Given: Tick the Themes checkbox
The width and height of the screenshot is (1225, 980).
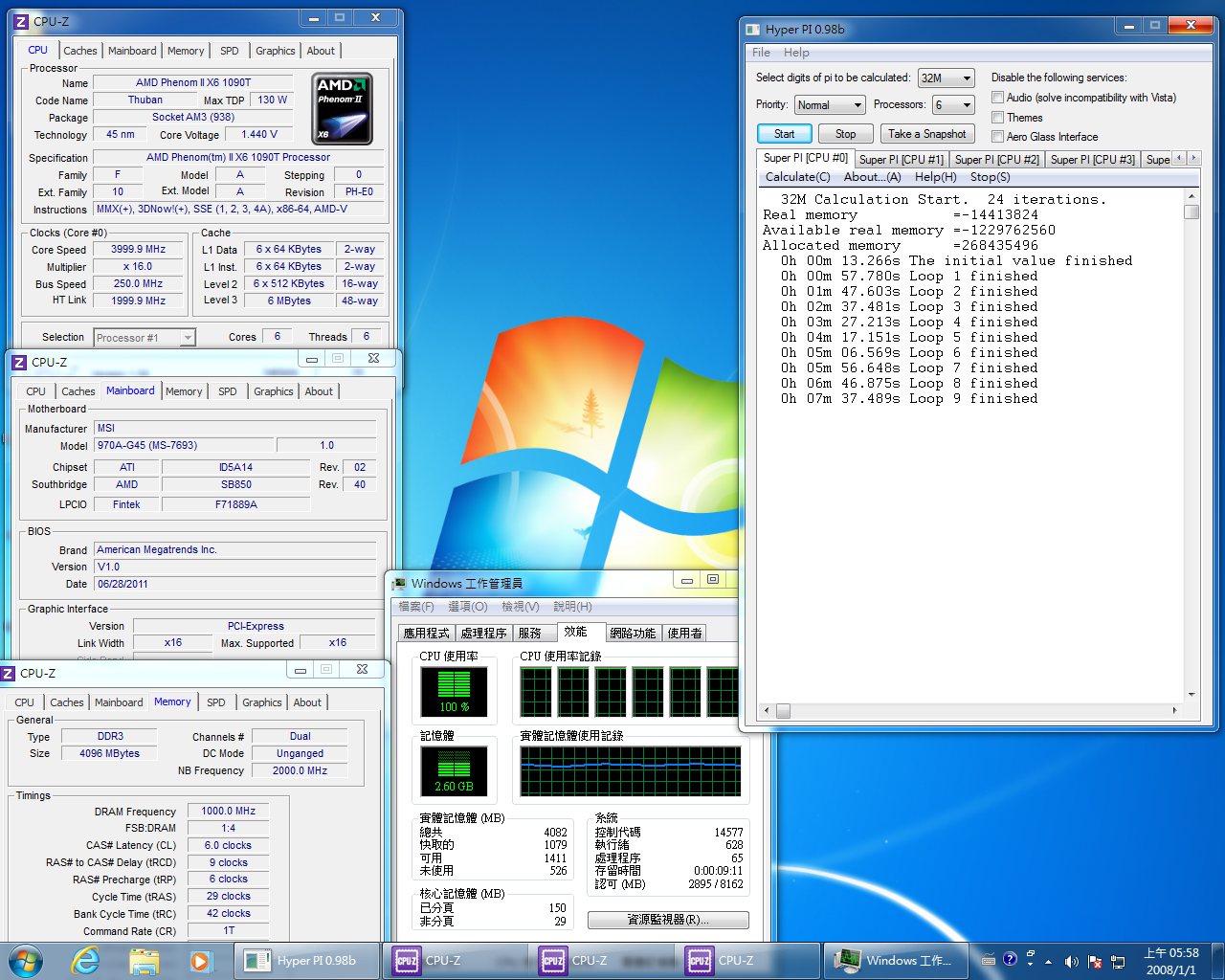Looking at the screenshot, I should pyautogui.click(x=997, y=118).
